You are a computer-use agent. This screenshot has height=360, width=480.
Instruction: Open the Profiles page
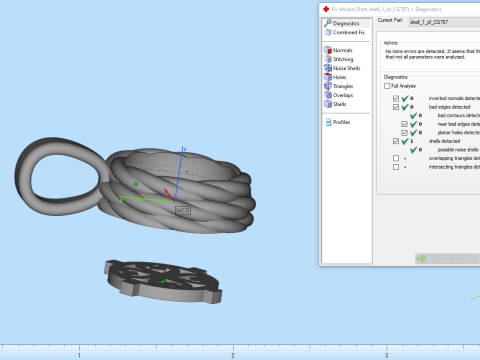tap(338, 122)
